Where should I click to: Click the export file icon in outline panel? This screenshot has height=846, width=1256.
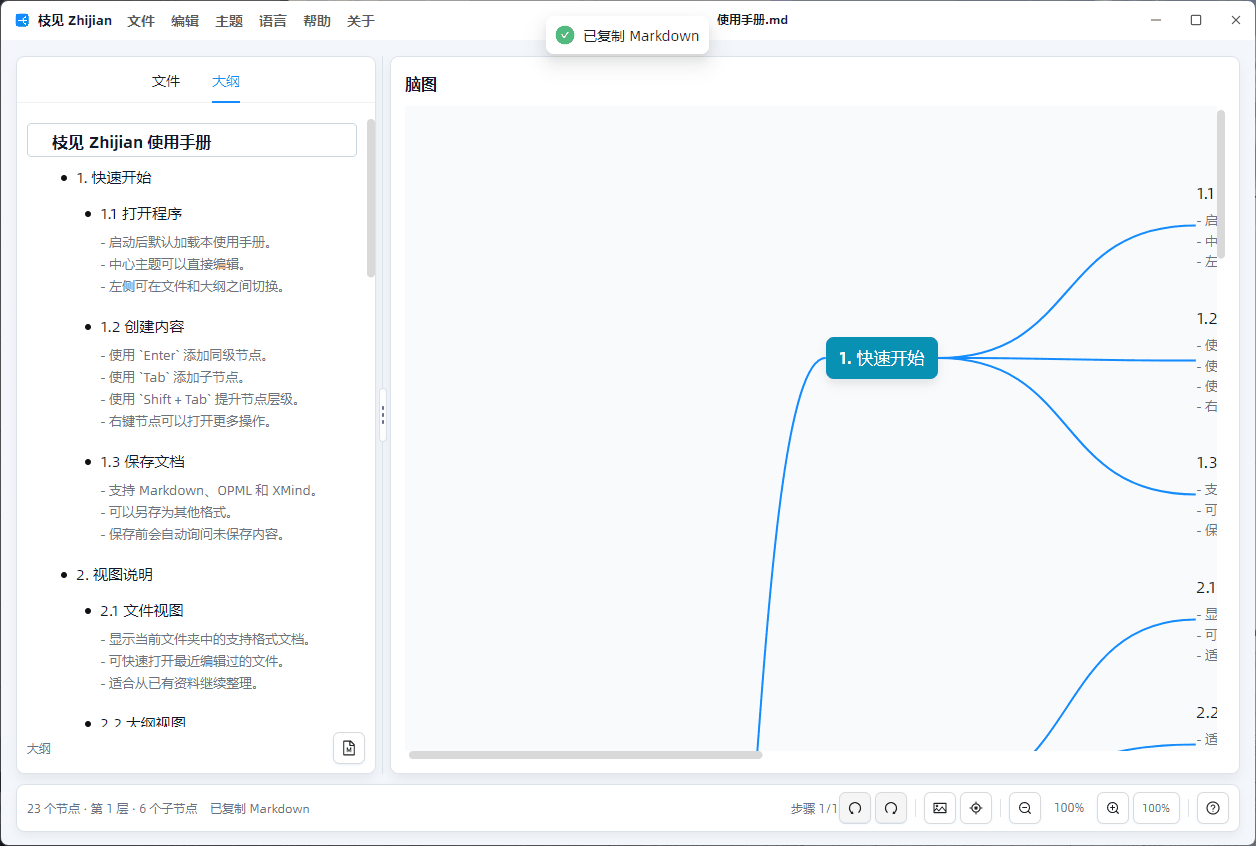tap(349, 748)
